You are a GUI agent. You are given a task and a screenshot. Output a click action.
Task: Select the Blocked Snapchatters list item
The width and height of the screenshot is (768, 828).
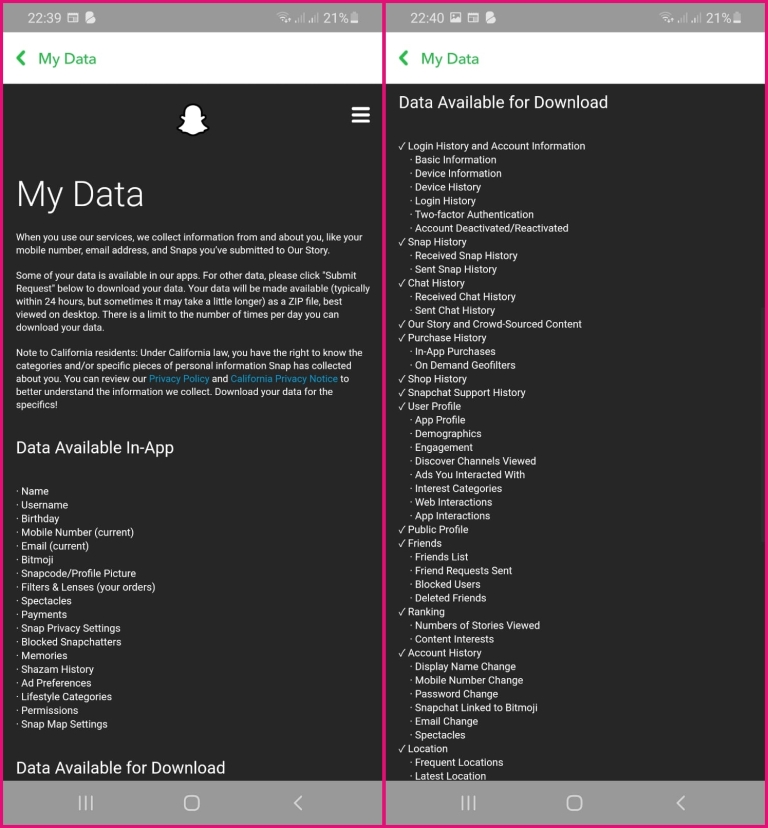click(70, 641)
